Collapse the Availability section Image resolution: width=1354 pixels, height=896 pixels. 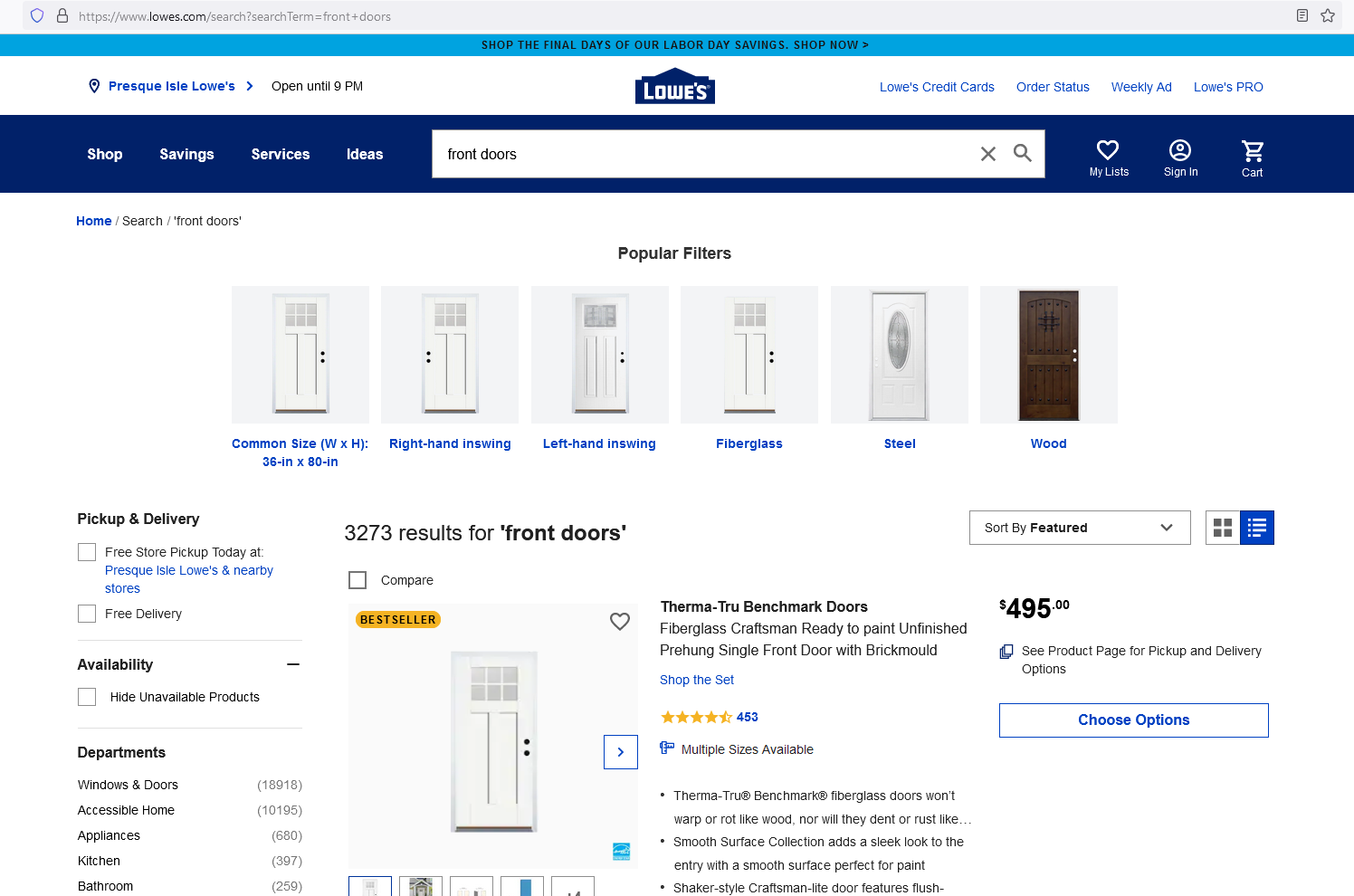point(292,663)
